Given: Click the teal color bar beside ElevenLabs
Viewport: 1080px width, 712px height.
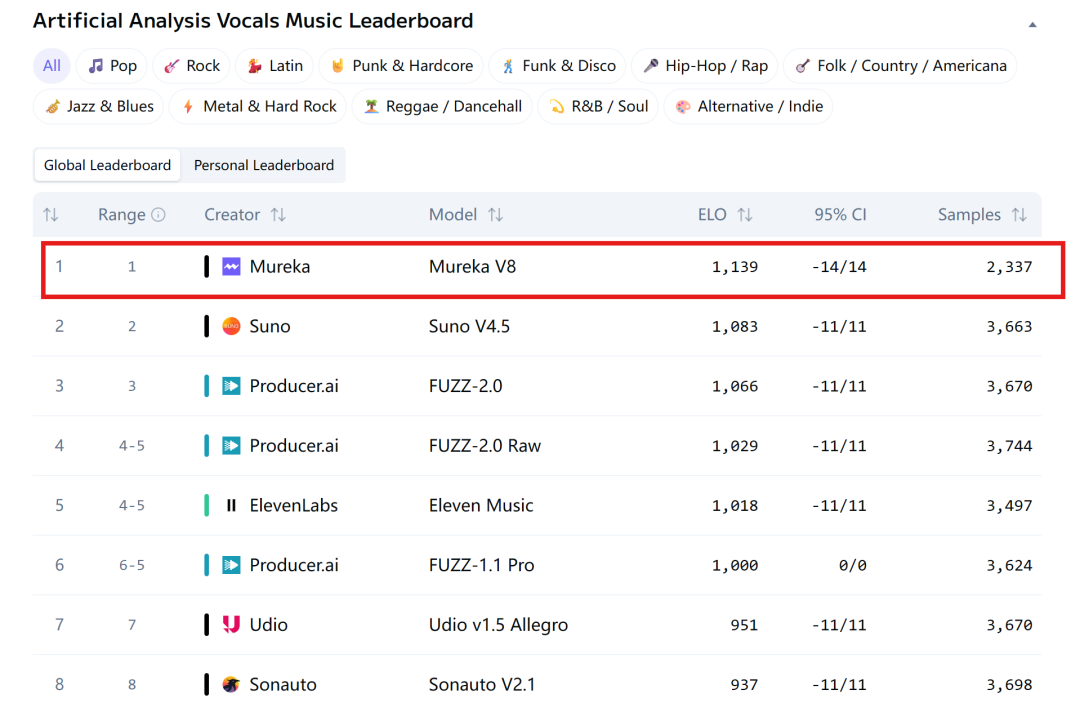Looking at the screenshot, I should point(206,506).
